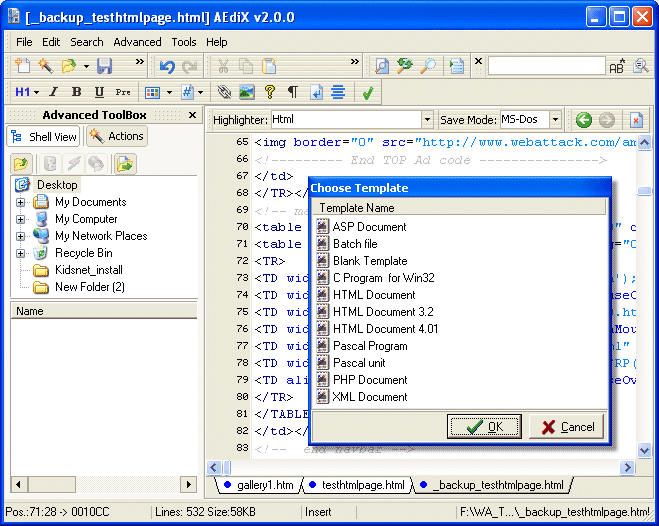Screen dimensions: 659x526
Task: Click the paragraph mark icon
Action: (x=293, y=92)
